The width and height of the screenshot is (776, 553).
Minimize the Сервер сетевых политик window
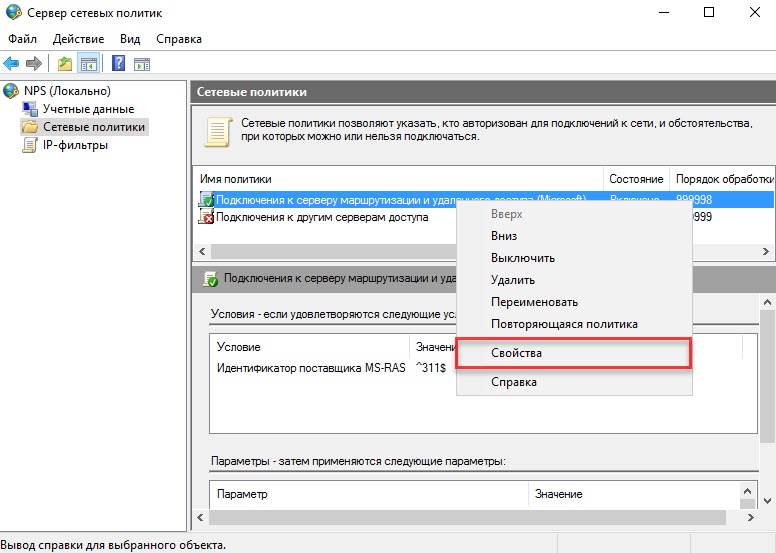click(663, 12)
